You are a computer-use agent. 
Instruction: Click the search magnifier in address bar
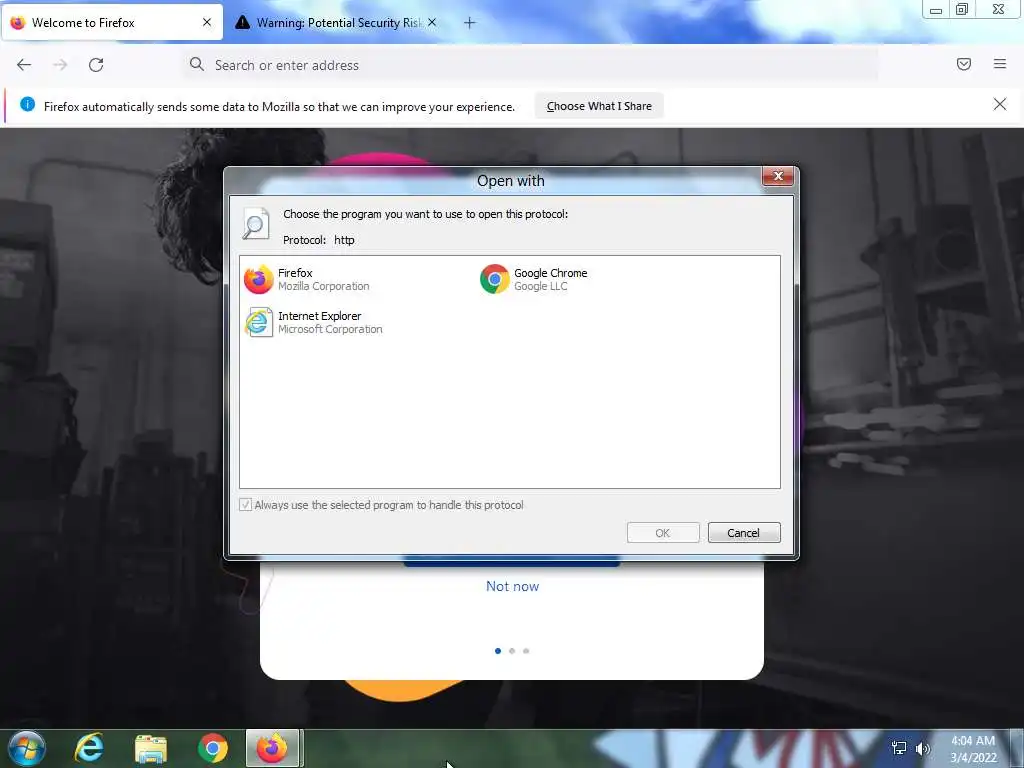click(197, 64)
